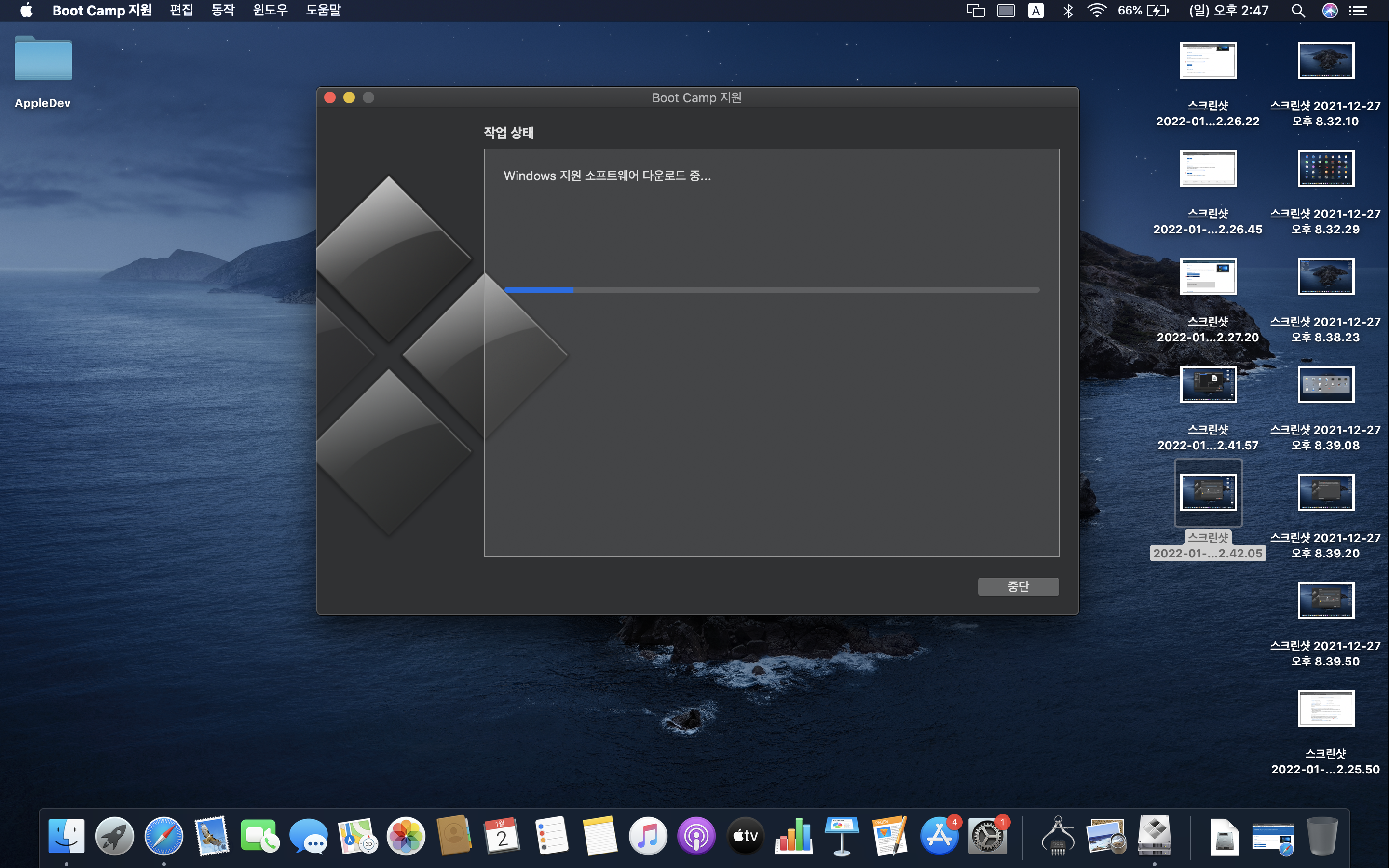Click the Bluetooth menu bar icon
The height and width of the screenshot is (868, 1389).
coord(1068,10)
